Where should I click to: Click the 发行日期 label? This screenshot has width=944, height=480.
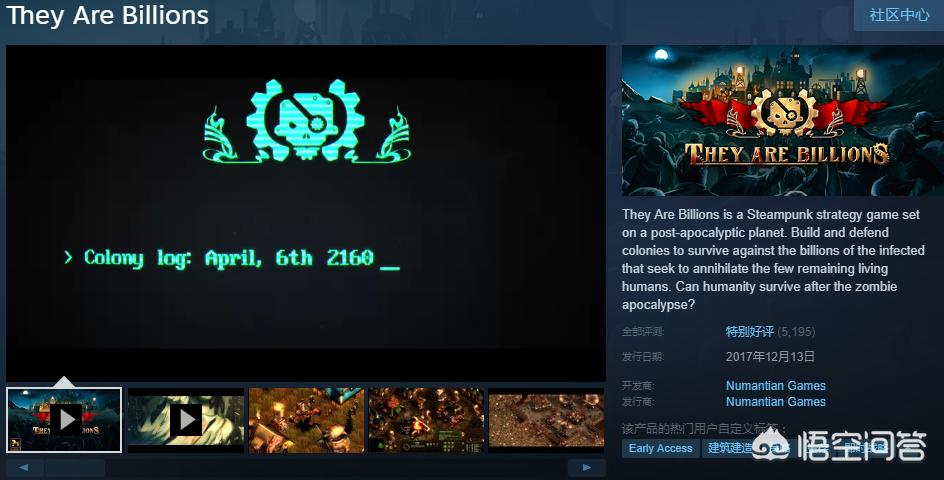pyautogui.click(x=642, y=357)
